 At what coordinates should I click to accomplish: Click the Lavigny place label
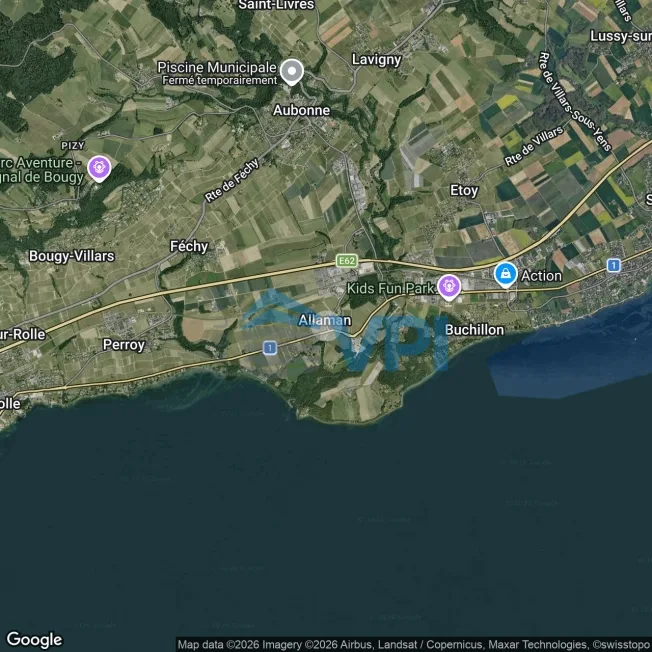tap(376, 60)
